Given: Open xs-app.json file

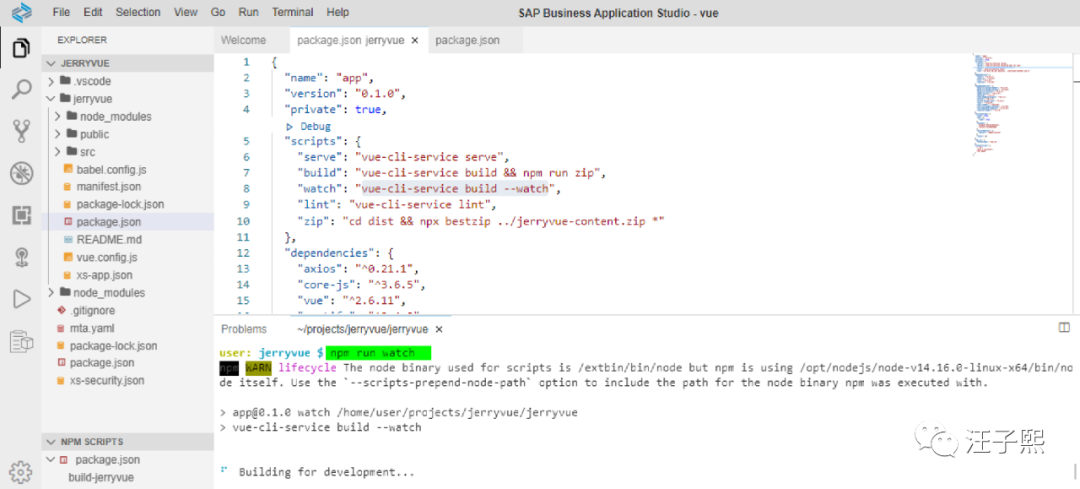Looking at the screenshot, I should (x=105, y=275).
